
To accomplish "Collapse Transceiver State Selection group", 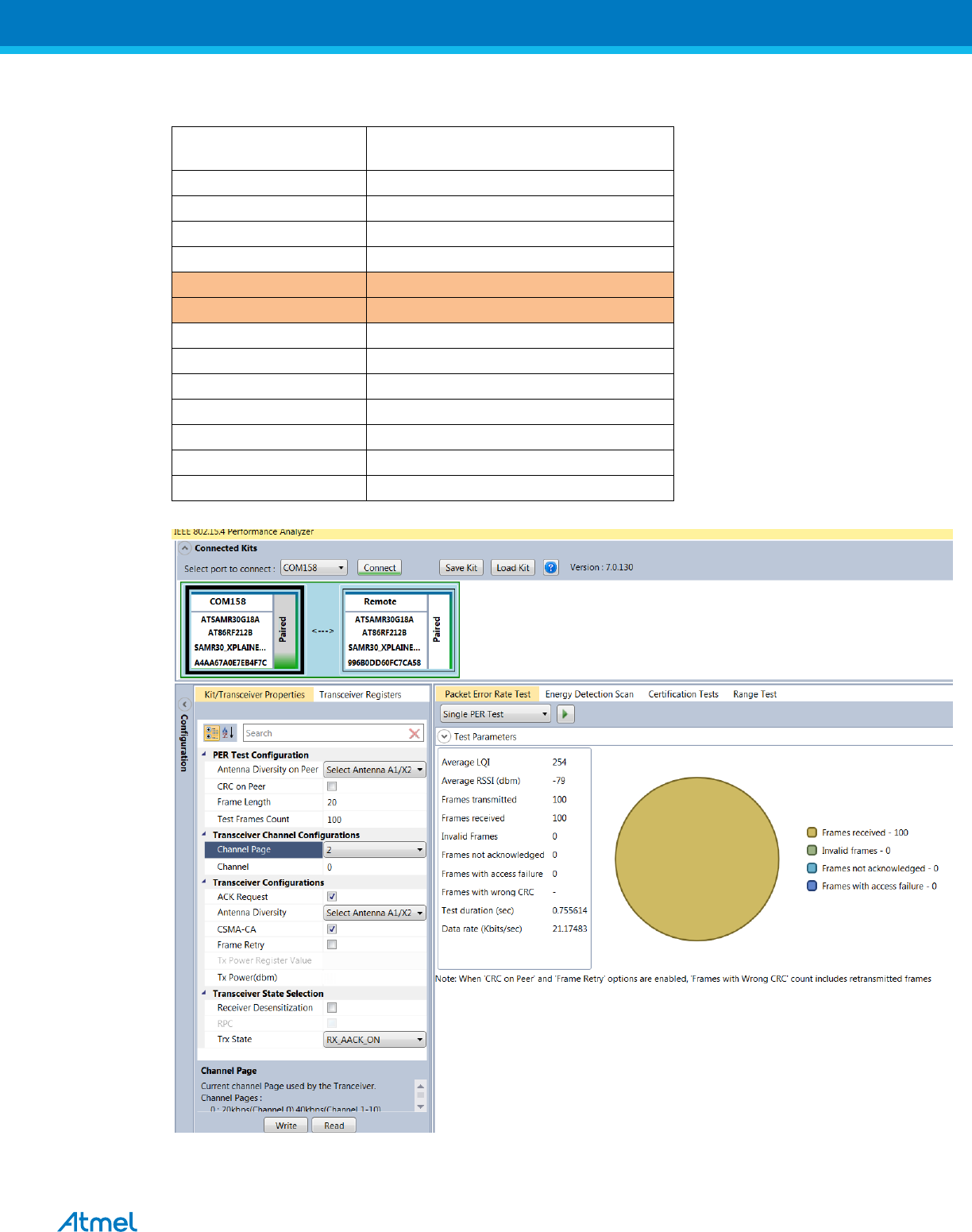I will 204,994.
